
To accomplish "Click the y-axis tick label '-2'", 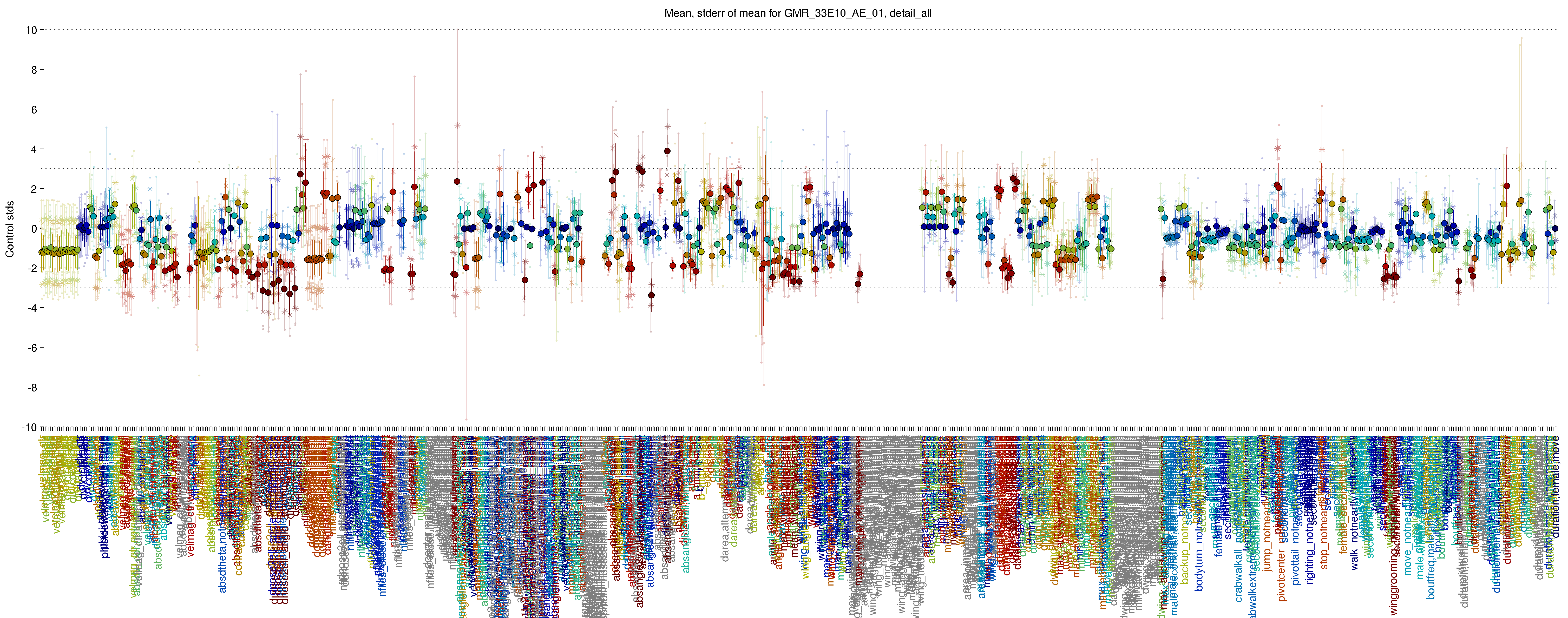I will tap(32, 268).
